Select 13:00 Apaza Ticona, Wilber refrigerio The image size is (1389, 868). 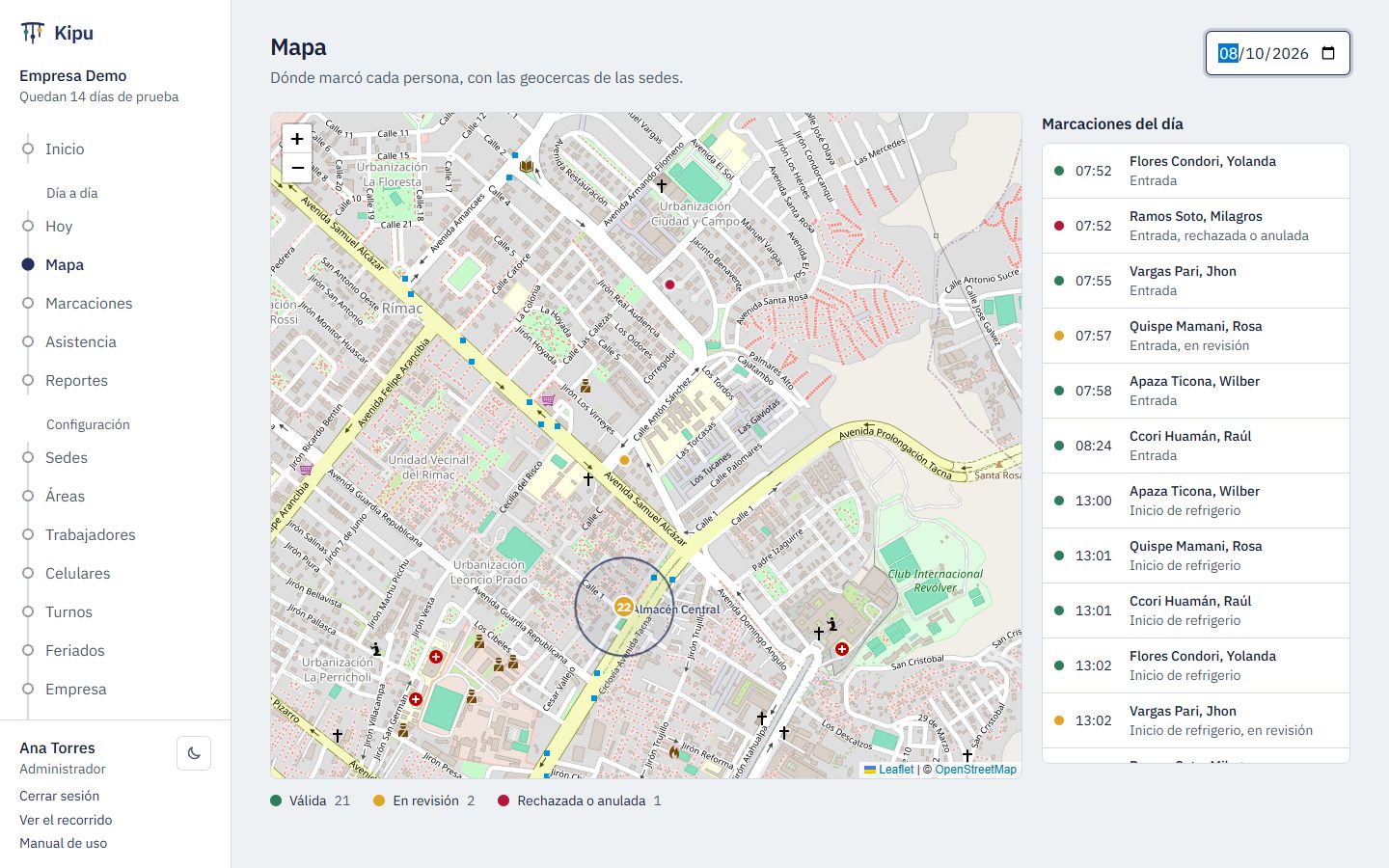click(1196, 501)
